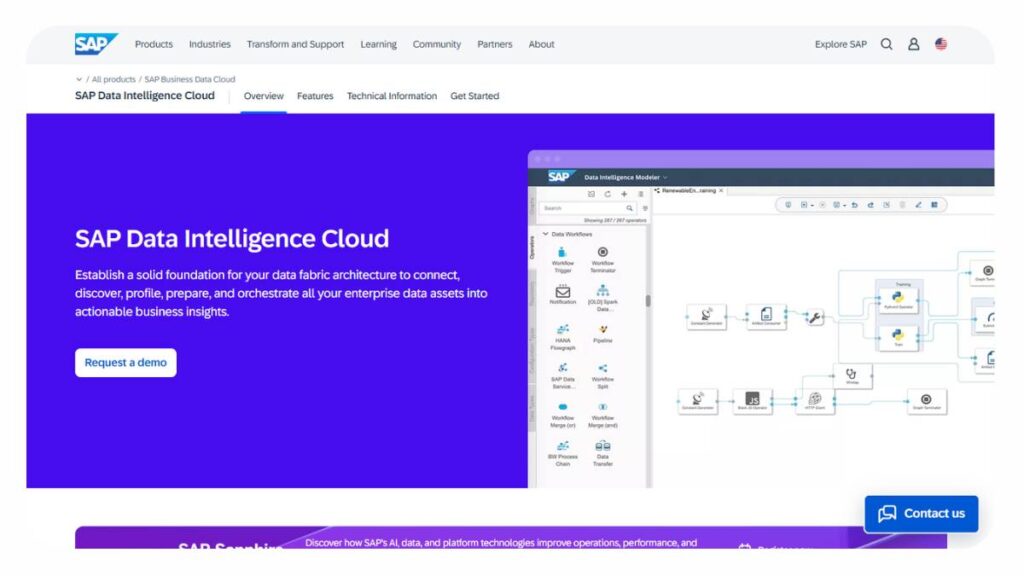Open the user profile icon
Screen dimensions: 1024x576
914,44
